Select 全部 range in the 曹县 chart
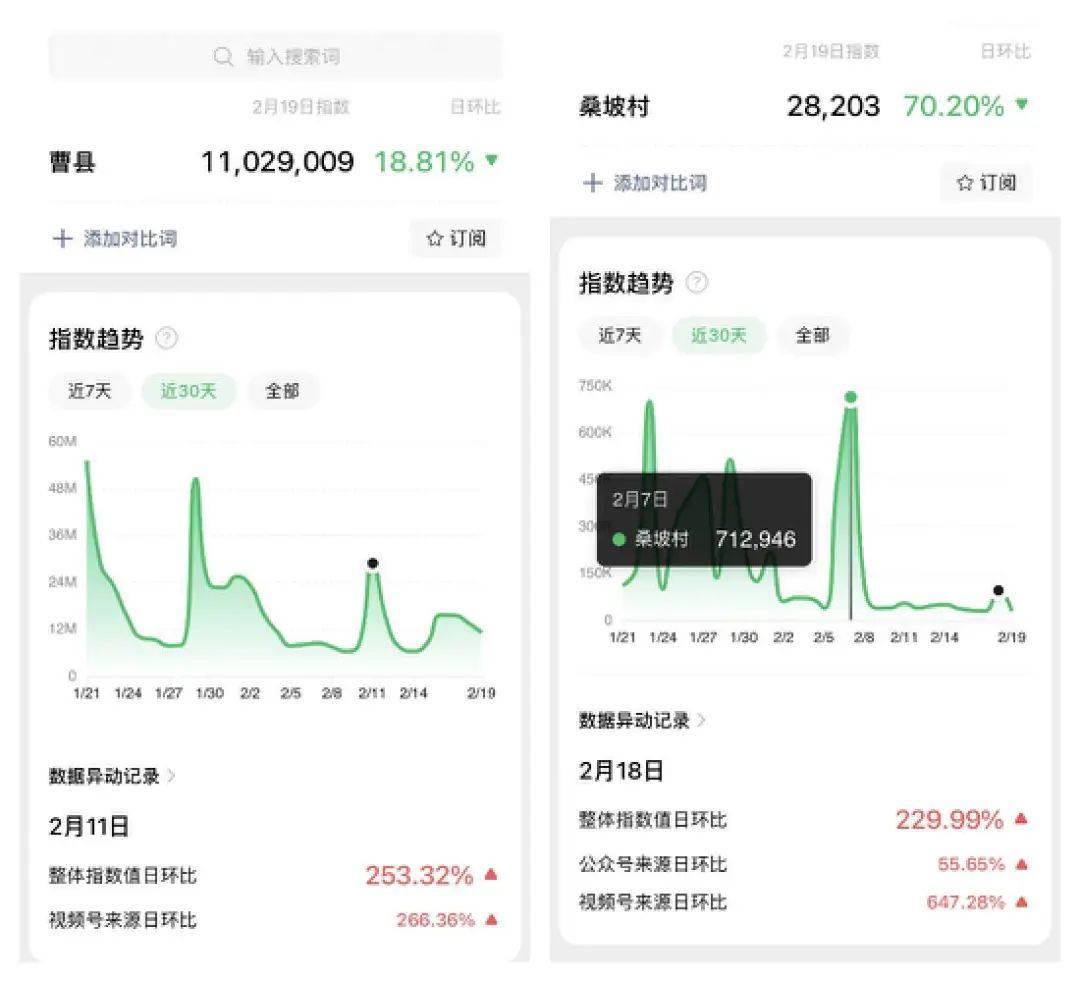 (282, 391)
